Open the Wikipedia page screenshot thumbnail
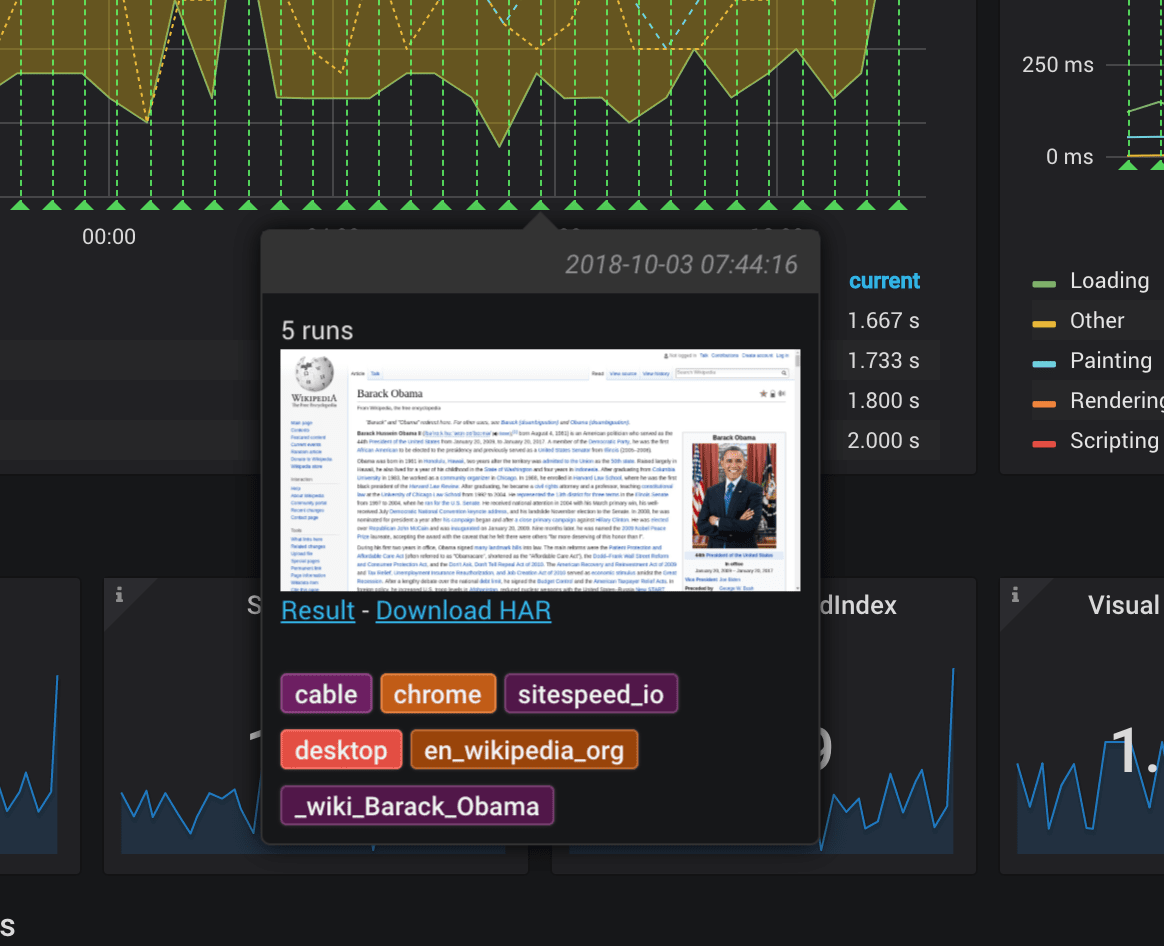The height and width of the screenshot is (946, 1164). [538, 470]
